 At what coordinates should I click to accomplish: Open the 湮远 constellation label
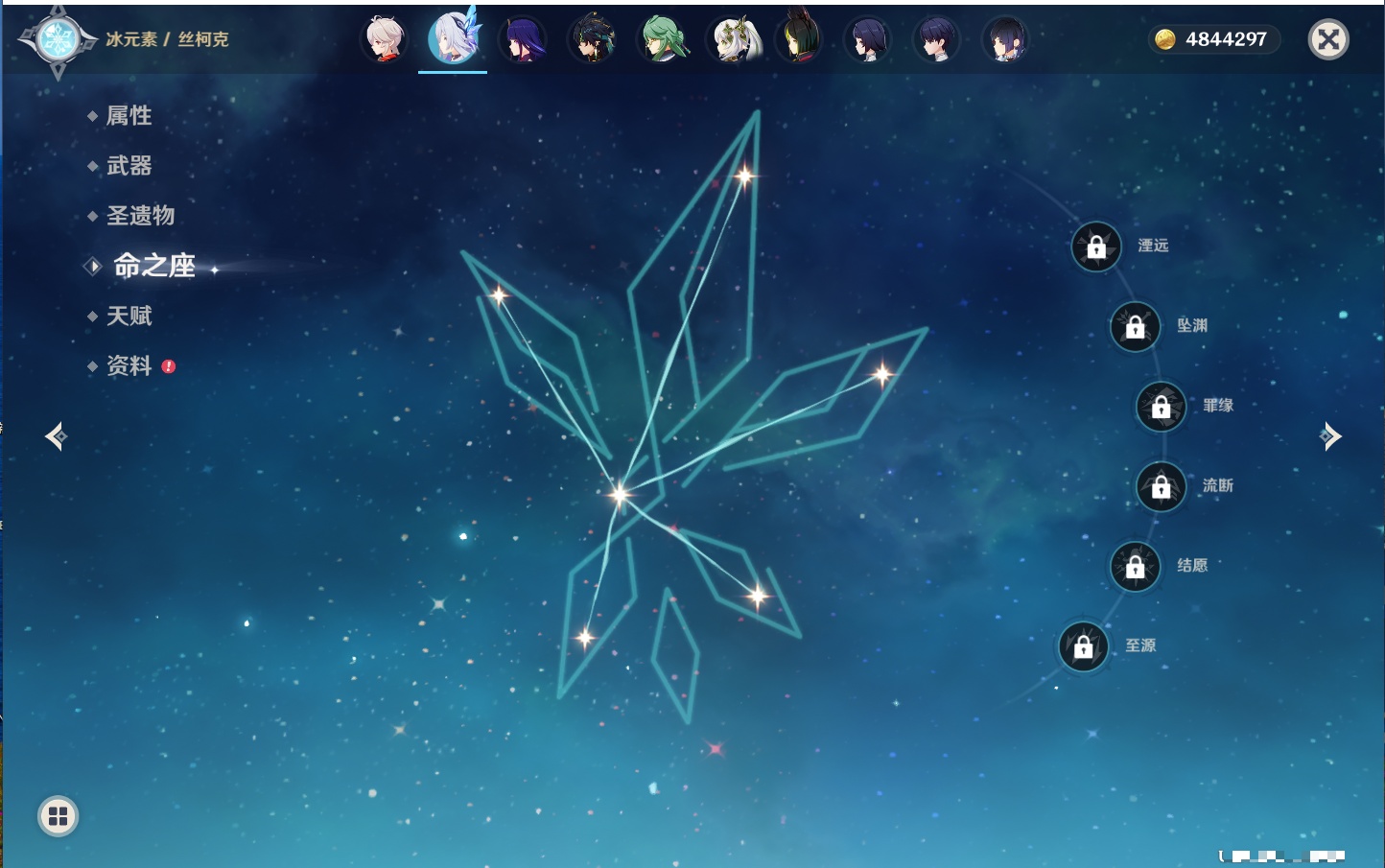[1153, 246]
